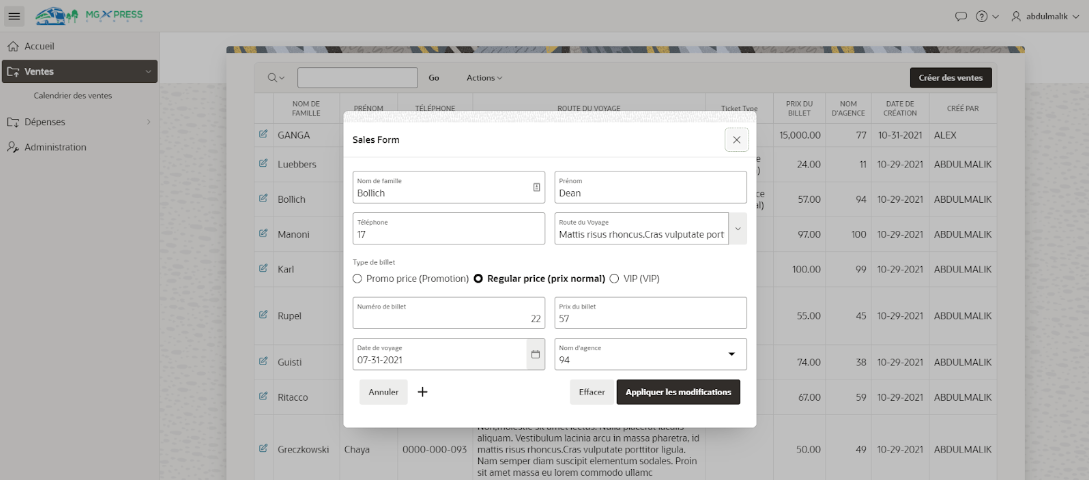Open the Date de voyage calendar picker

click(535, 354)
